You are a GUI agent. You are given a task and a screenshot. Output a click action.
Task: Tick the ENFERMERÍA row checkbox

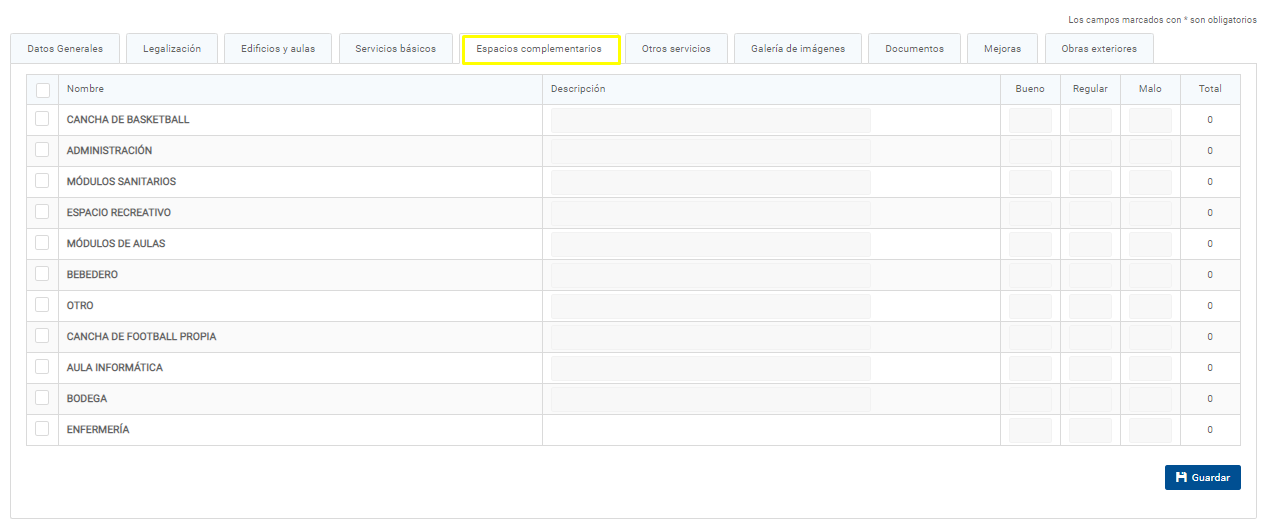point(42,429)
